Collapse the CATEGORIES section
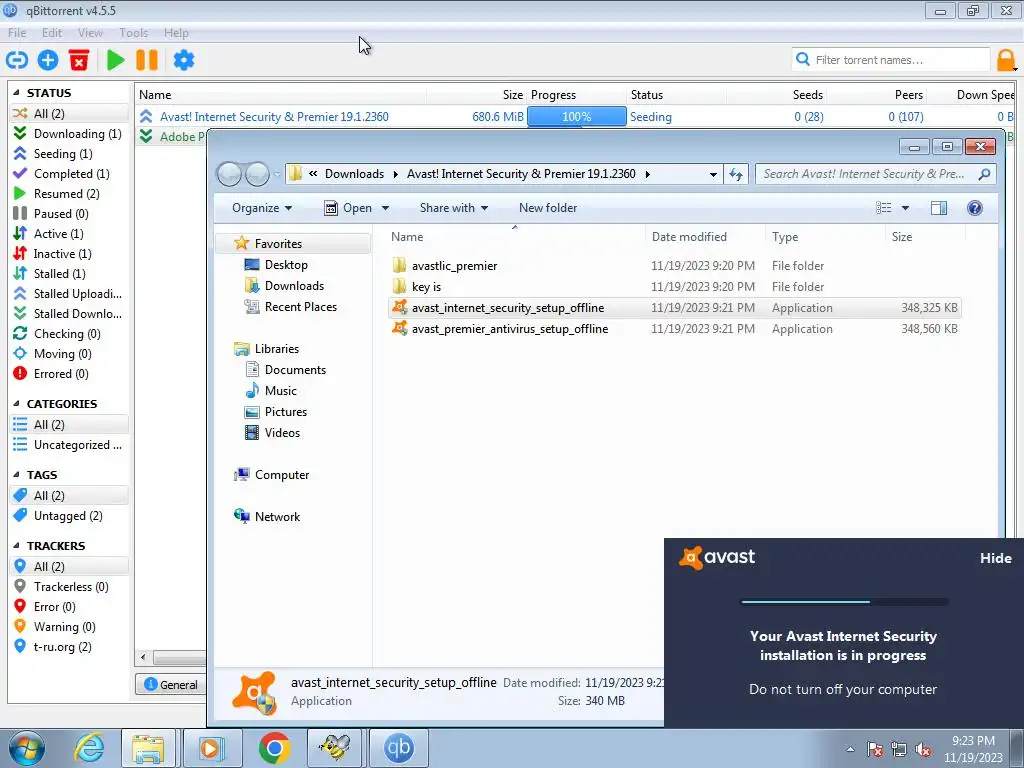Viewport: 1024px width, 768px height. (x=16, y=404)
